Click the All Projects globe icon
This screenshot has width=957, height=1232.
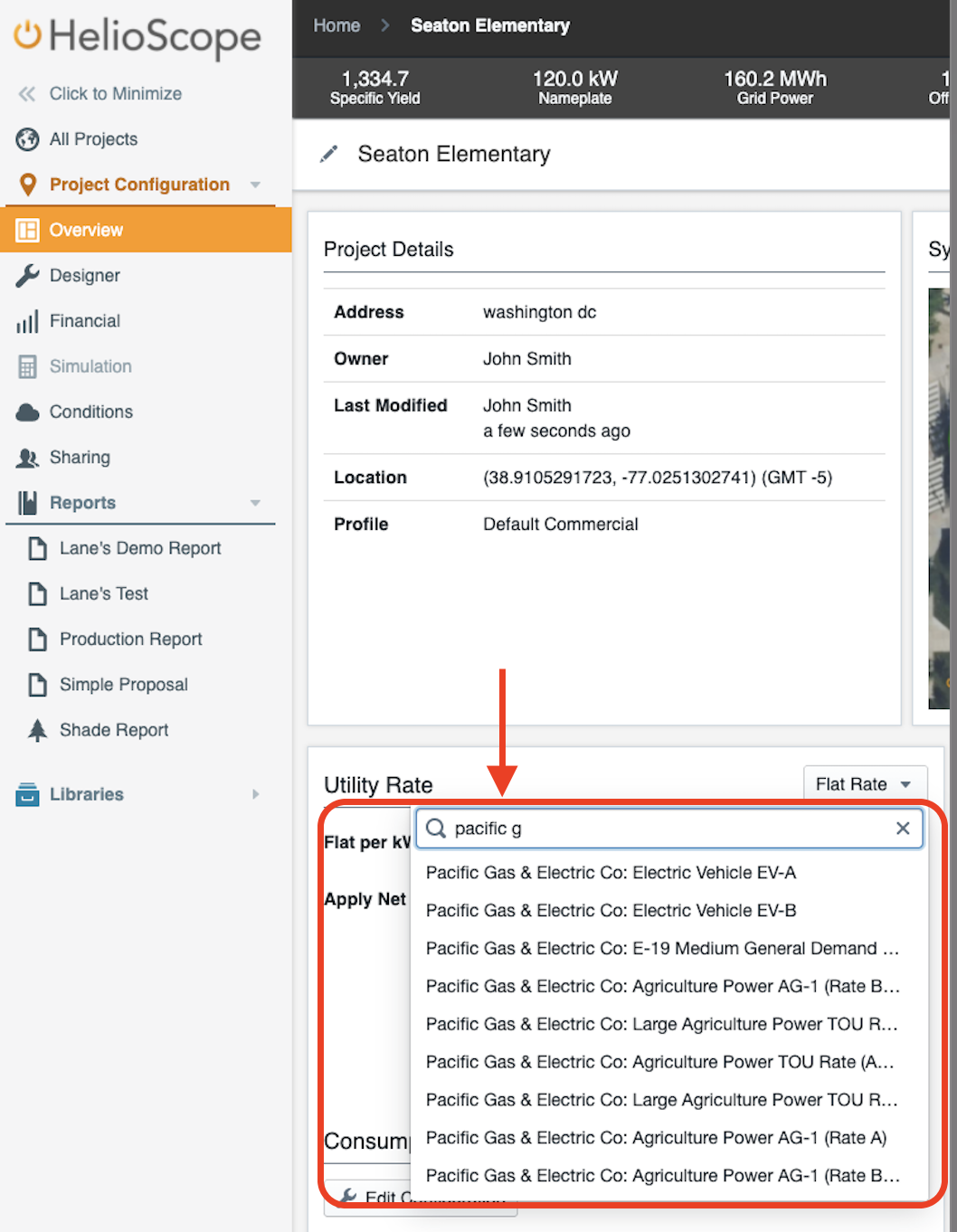pyautogui.click(x=28, y=139)
